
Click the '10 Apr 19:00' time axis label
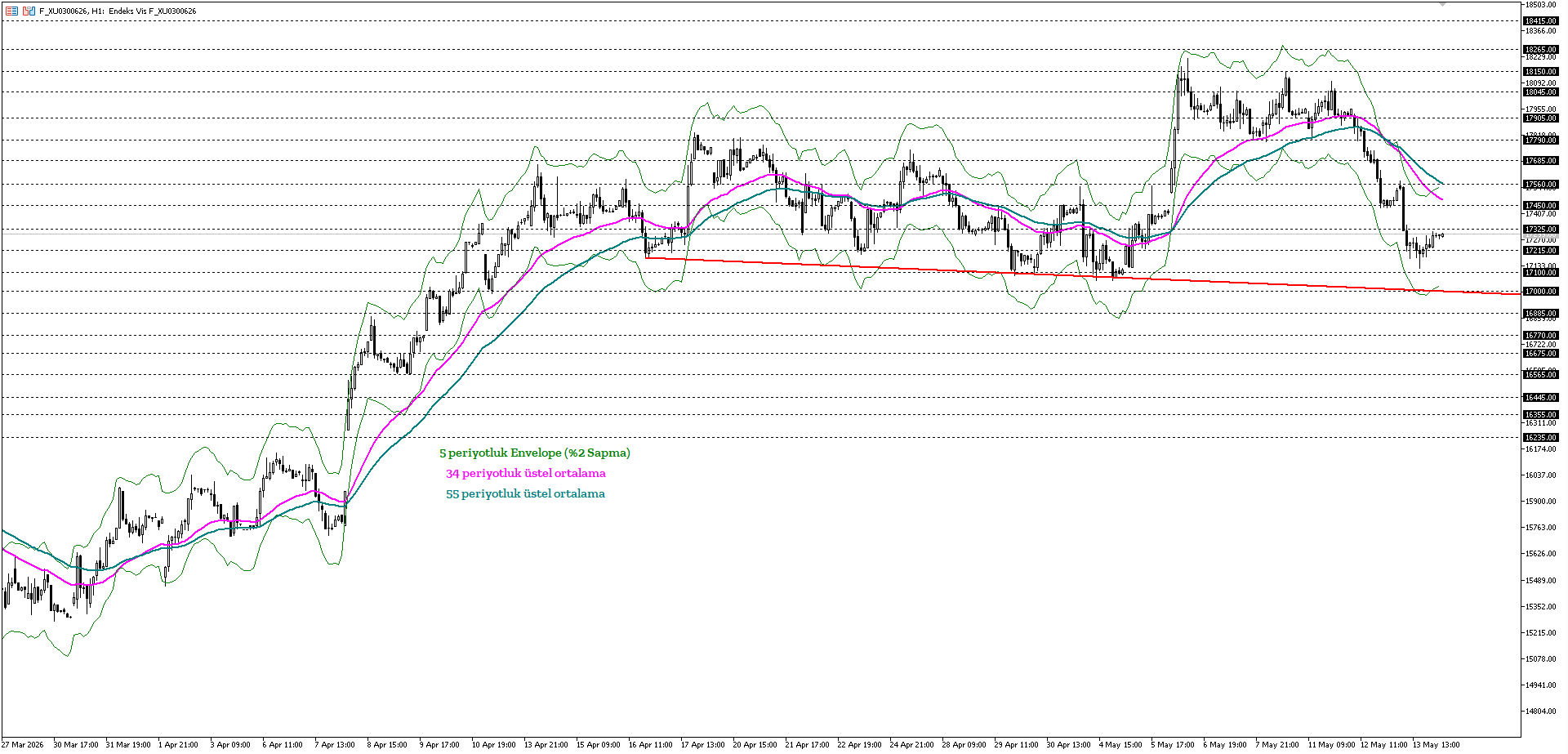pos(493,745)
